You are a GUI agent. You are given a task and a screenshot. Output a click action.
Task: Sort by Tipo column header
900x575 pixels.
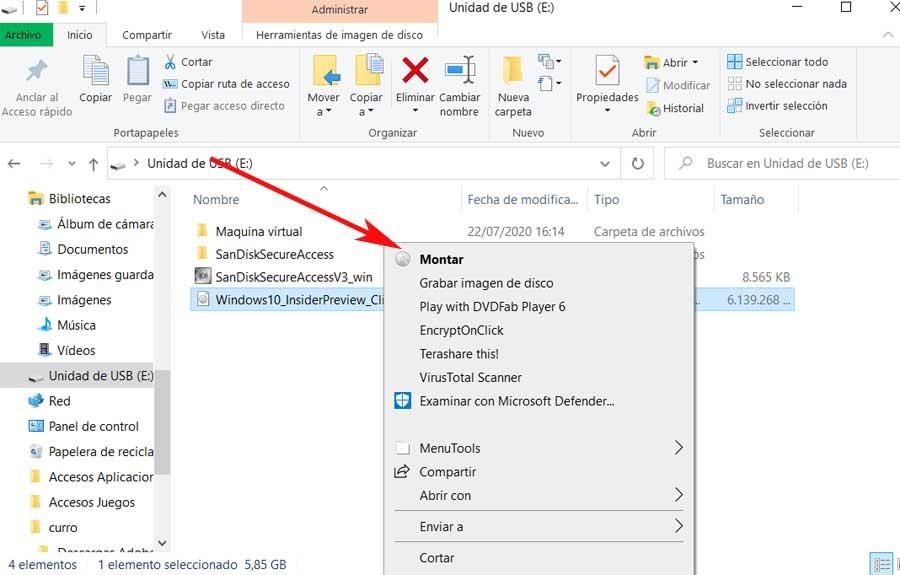[x=650, y=199]
